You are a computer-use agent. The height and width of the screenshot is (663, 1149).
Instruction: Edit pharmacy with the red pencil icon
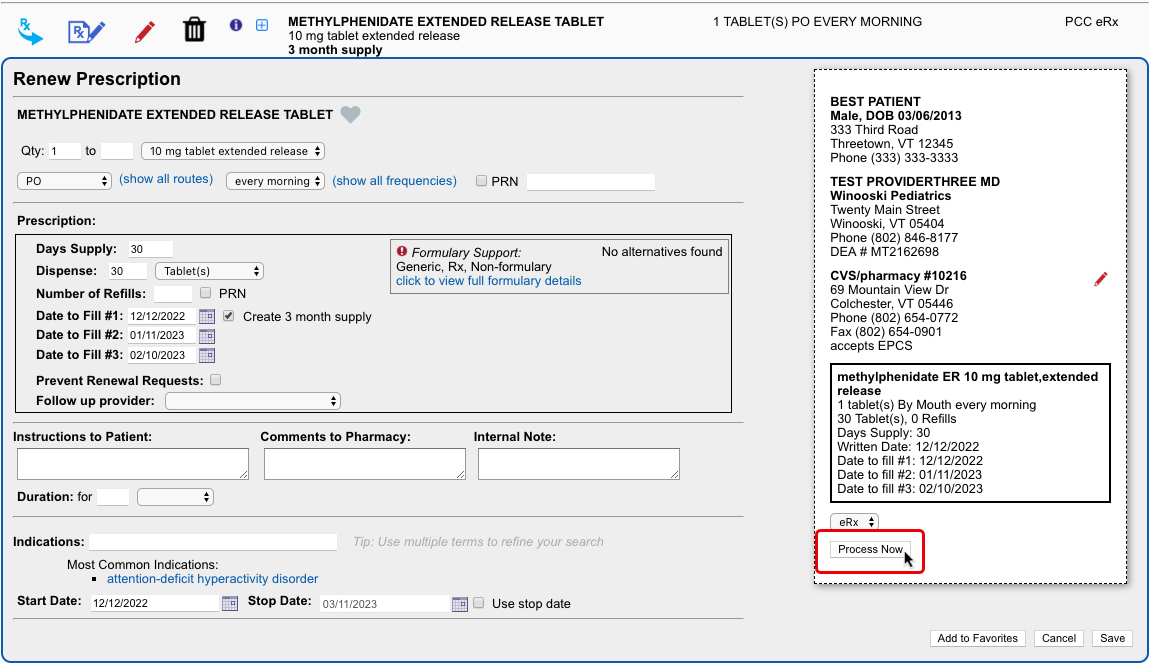1101,279
